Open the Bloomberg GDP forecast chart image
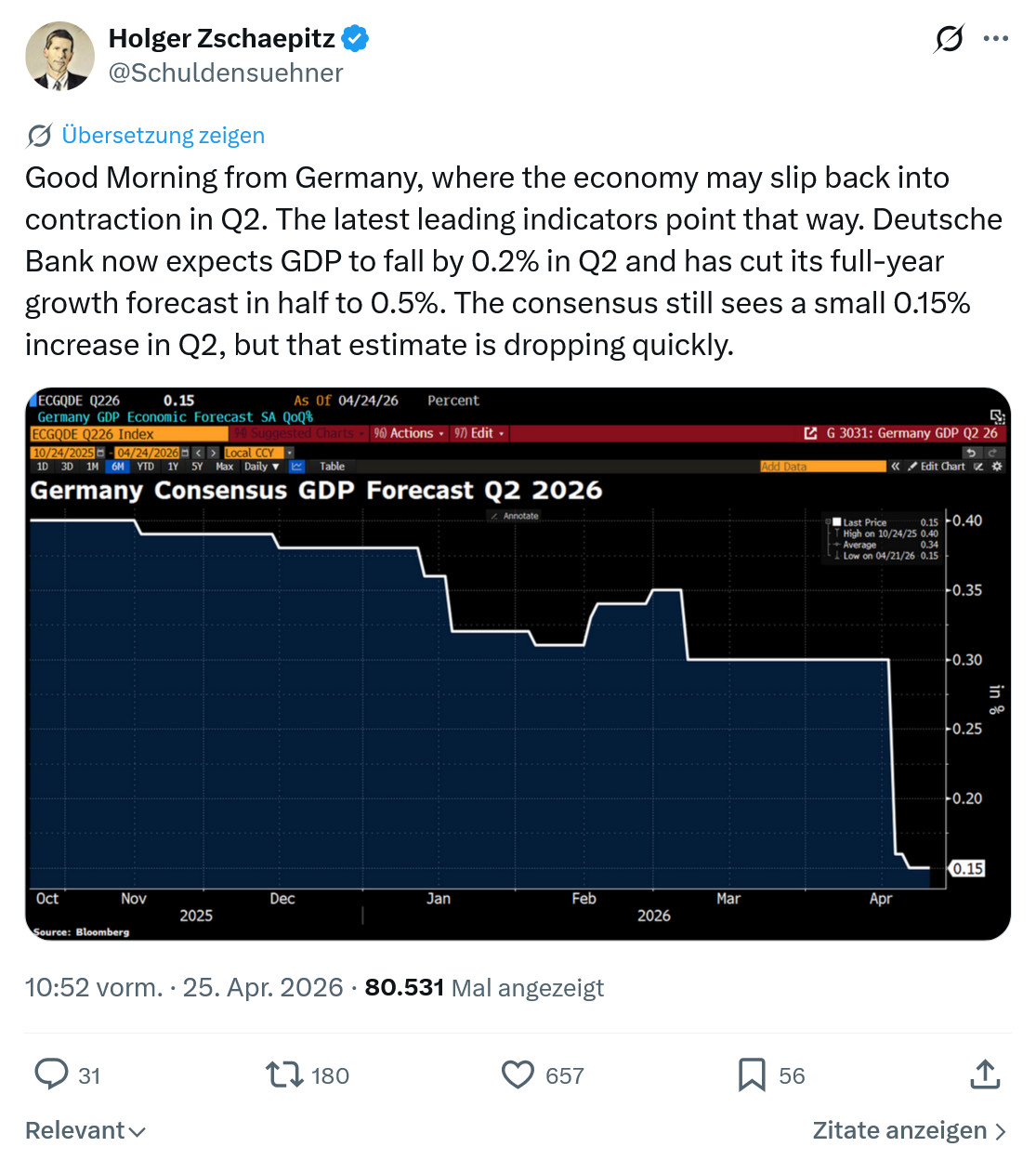Image resolution: width=1036 pixels, height=1160 pixels. [x=518, y=664]
